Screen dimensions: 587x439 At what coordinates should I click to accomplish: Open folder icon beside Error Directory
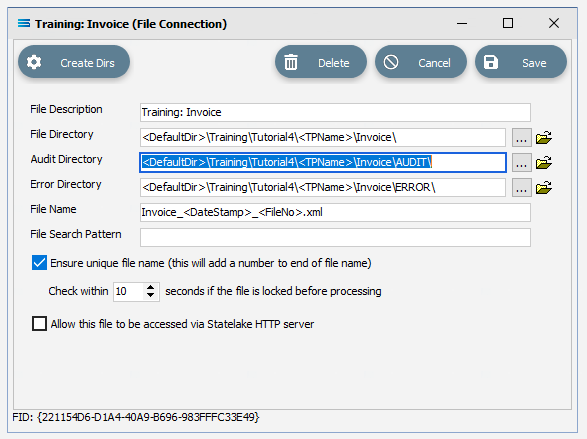click(x=544, y=187)
